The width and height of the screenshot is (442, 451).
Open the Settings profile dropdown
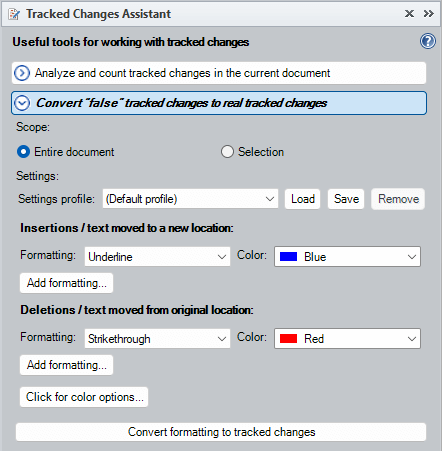[190, 199]
